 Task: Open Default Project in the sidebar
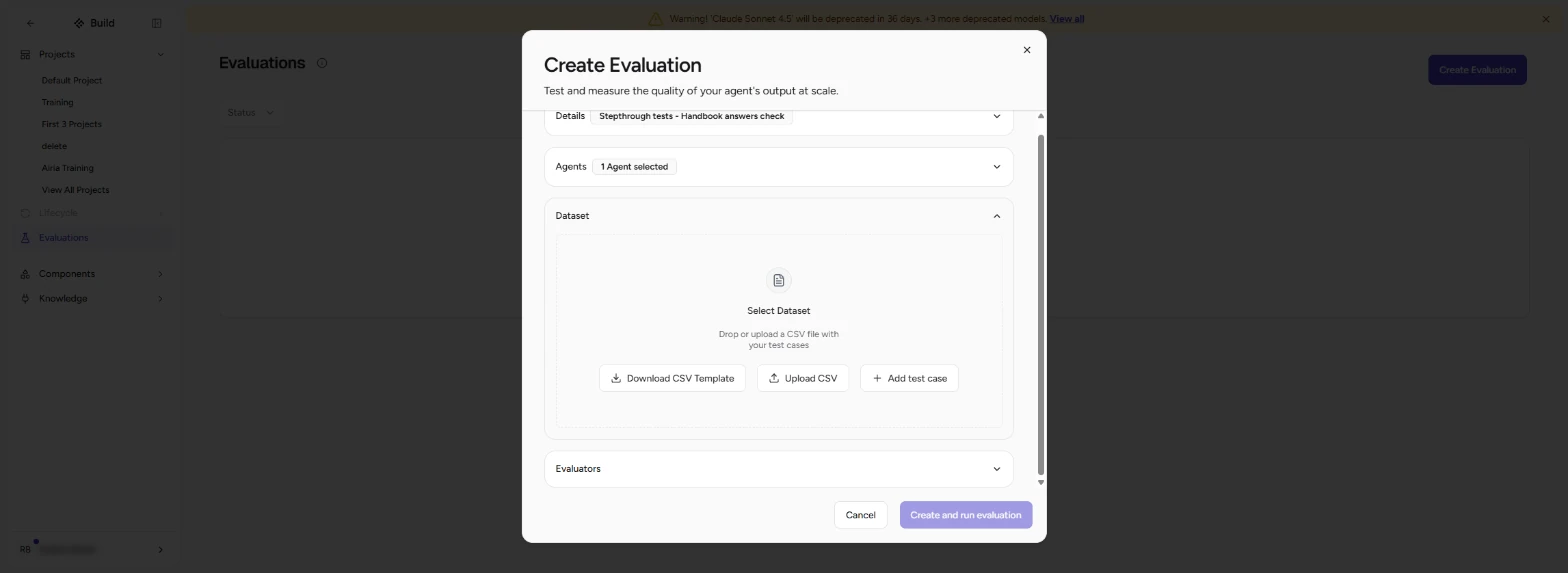[x=72, y=80]
